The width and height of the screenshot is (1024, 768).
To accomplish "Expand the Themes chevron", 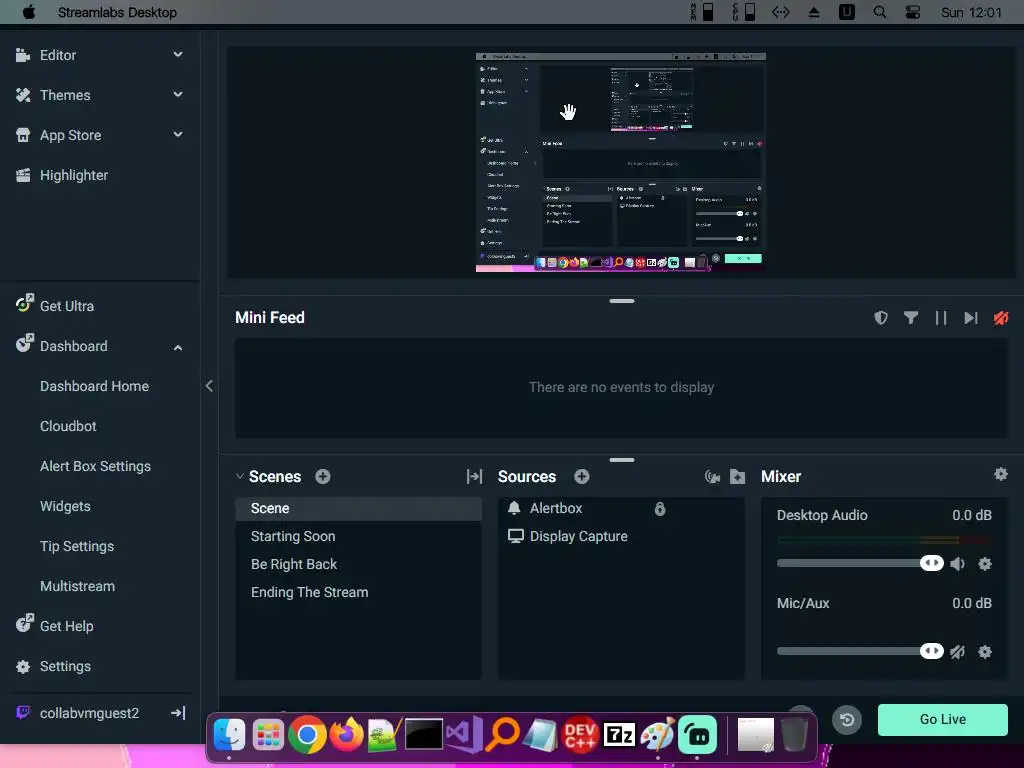I will tap(178, 95).
